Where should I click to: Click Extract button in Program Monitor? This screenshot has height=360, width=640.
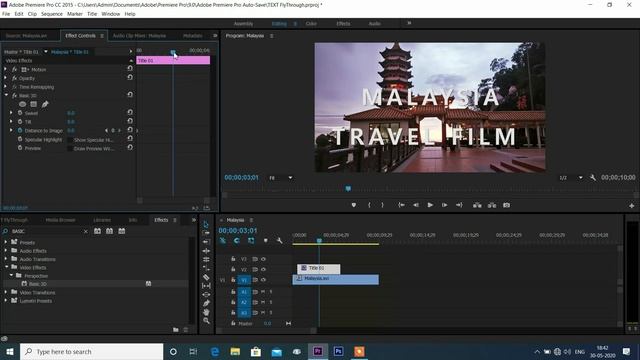pyautogui.click(x=492, y=205)
